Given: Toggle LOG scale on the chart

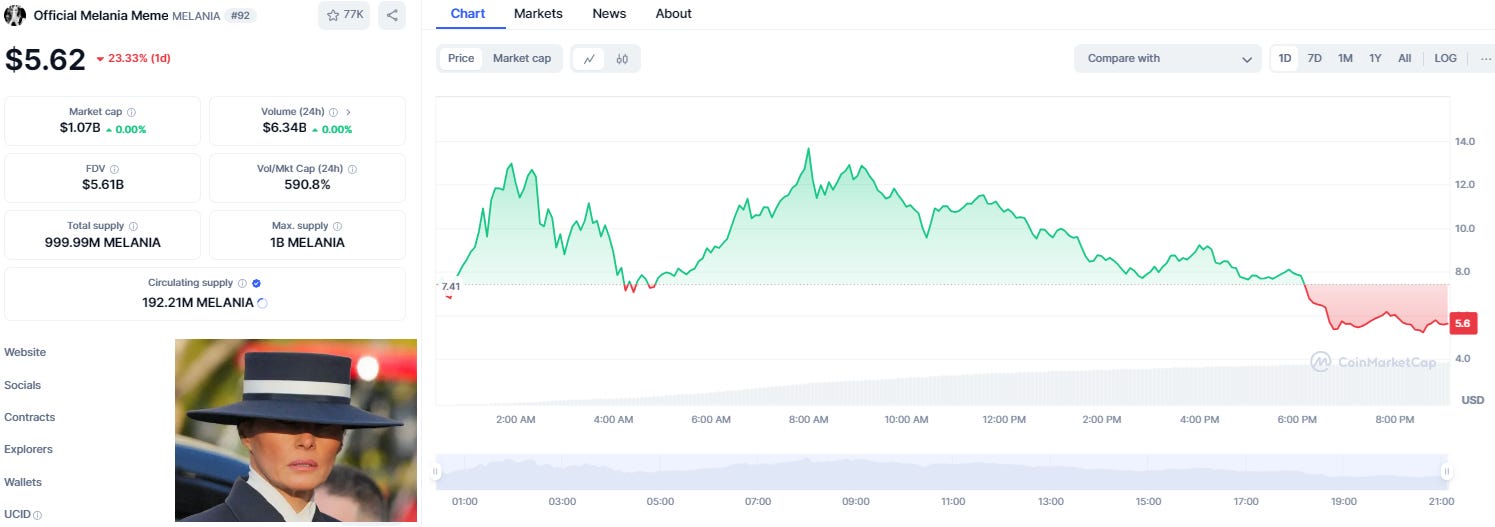Looking at the screenshot, I should [x=1445, y=58].
